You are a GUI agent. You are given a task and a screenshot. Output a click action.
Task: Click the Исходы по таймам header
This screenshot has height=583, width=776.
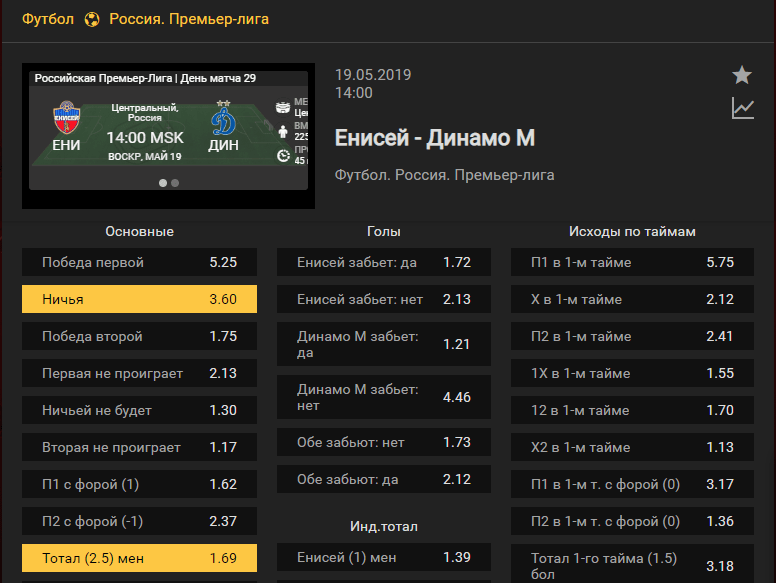632,232
